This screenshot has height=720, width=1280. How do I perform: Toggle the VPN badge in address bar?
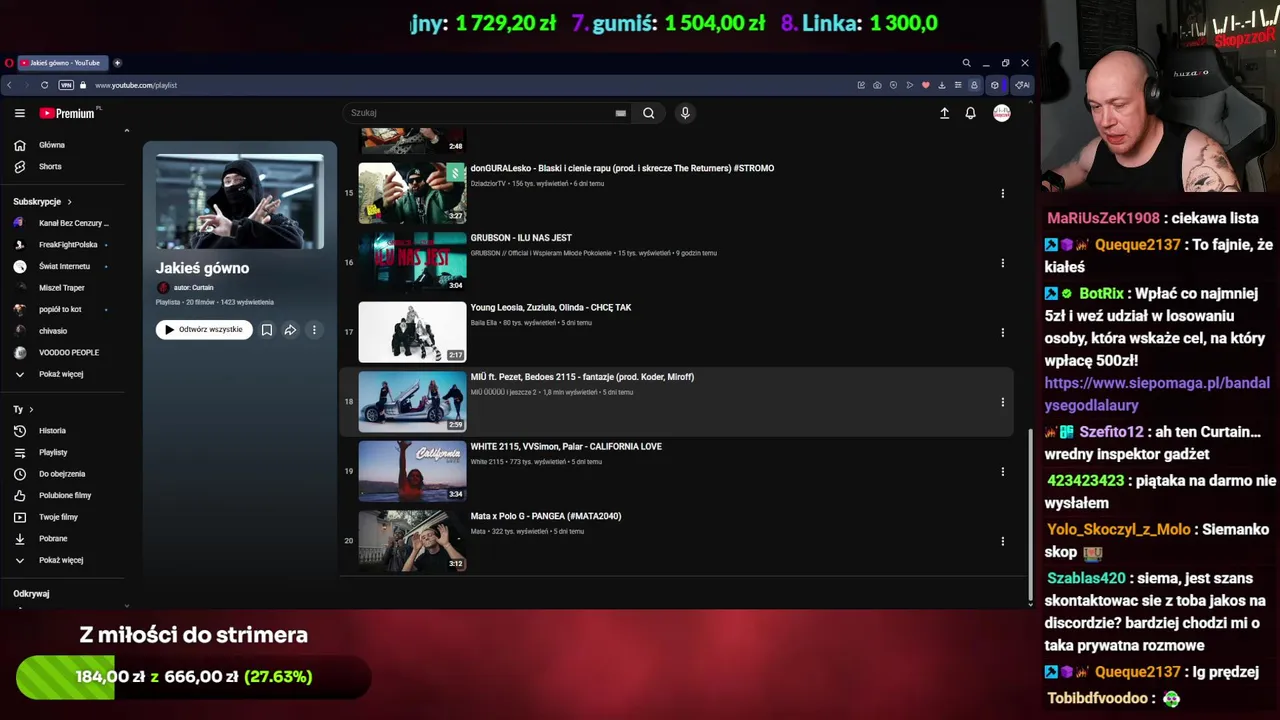pos(66,85)
